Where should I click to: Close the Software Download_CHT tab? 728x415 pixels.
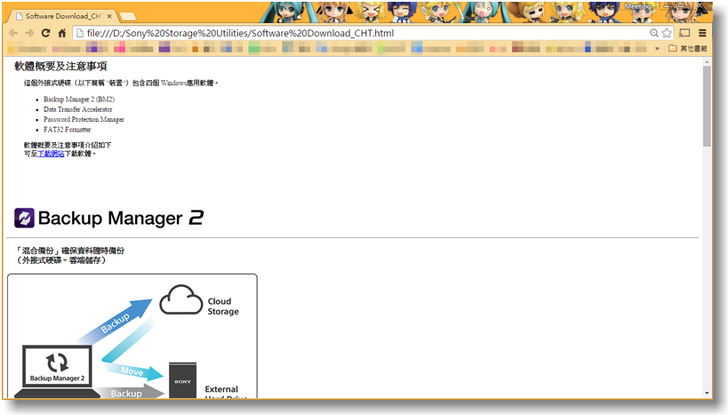click(x=110, y=16)
